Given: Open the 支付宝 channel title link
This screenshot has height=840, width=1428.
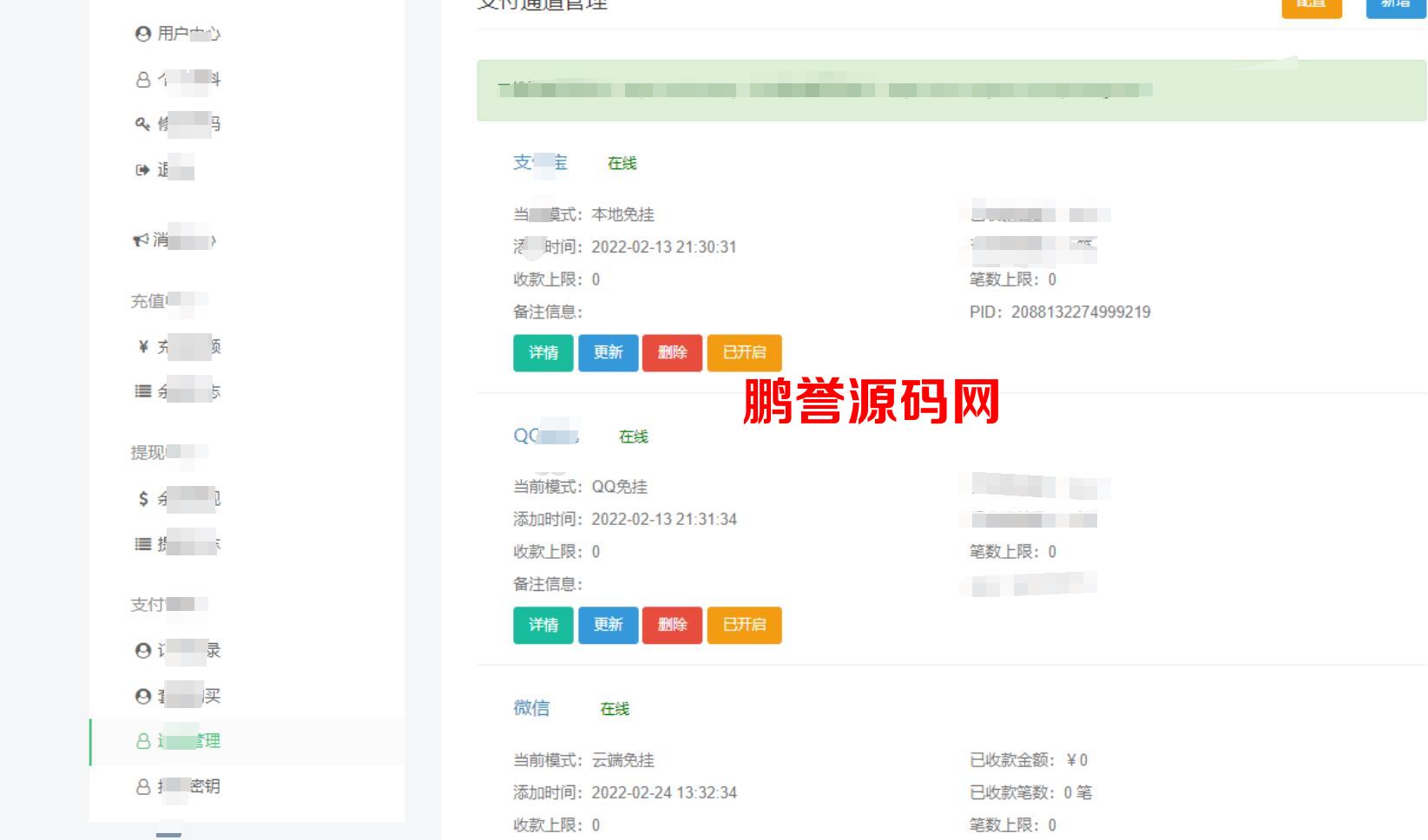Looking at the screenshot, I should point(540,162).
